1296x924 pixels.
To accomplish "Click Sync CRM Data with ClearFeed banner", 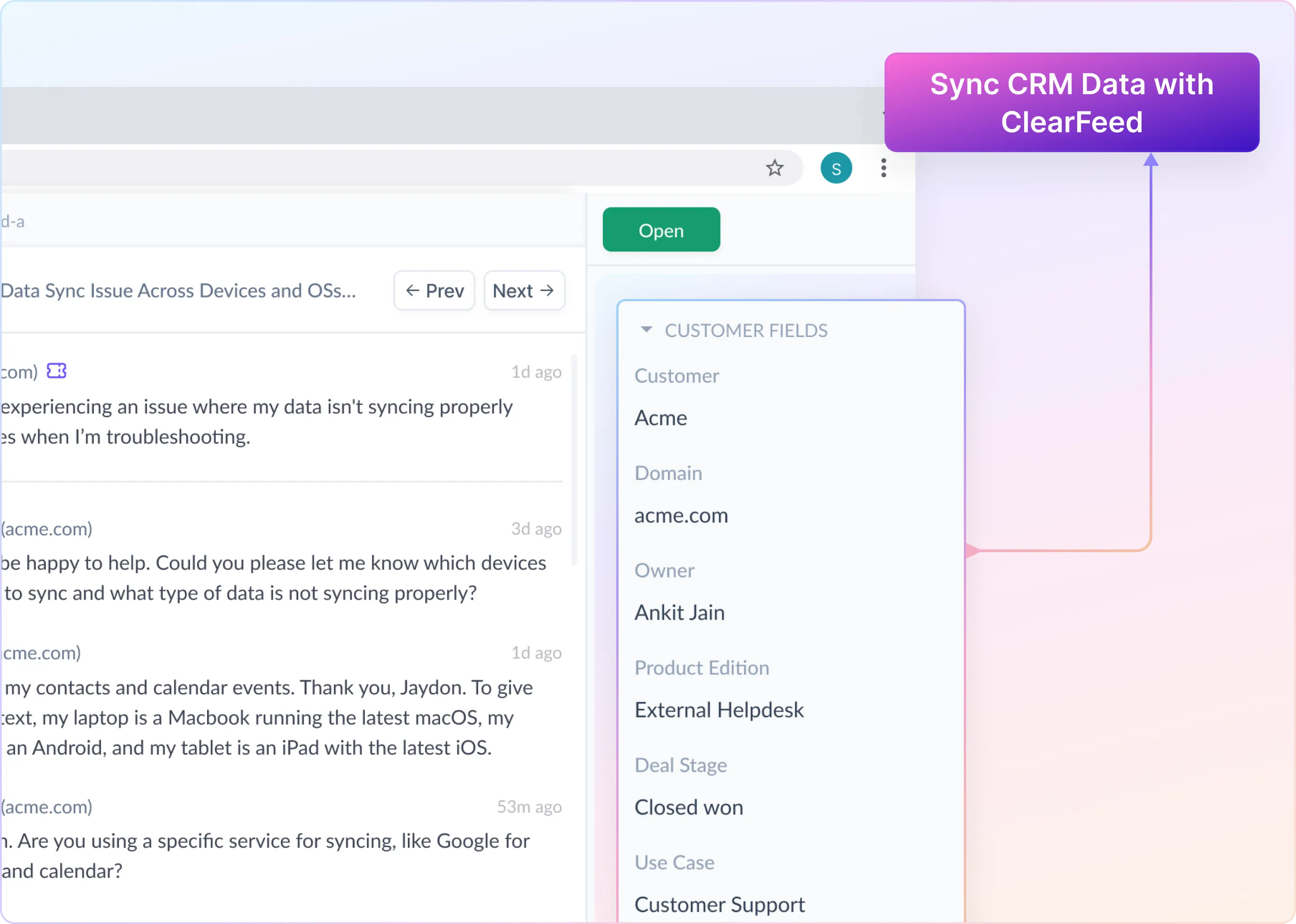I will 1071,102.
